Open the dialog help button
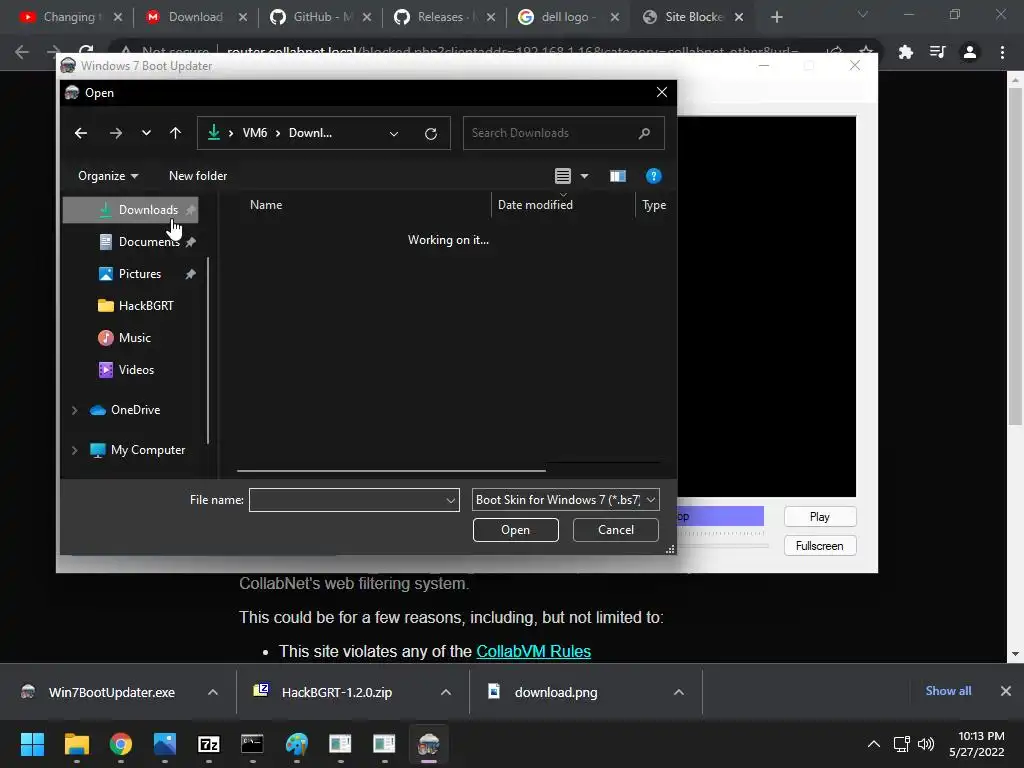 (654, 176)
